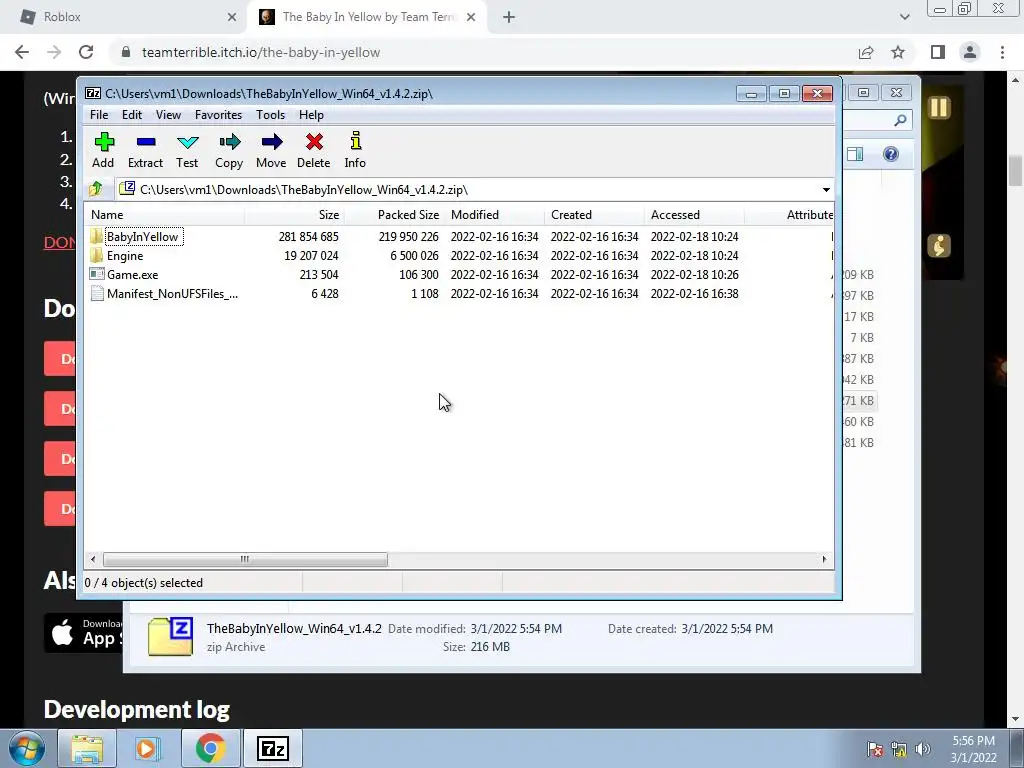Open the Chrome three-dot menu
Viewport: 1024px width, 768px height.
point(1002,52)
